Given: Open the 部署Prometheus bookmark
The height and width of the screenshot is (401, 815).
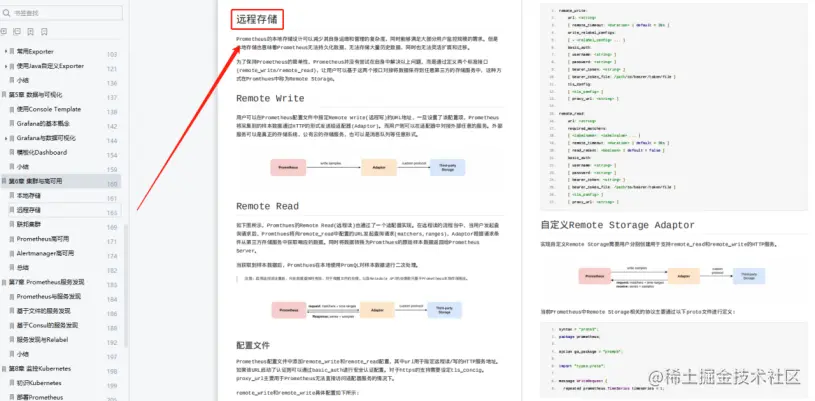Looking at the screenshot, I should pyautogui.click(x=40, y=397).
